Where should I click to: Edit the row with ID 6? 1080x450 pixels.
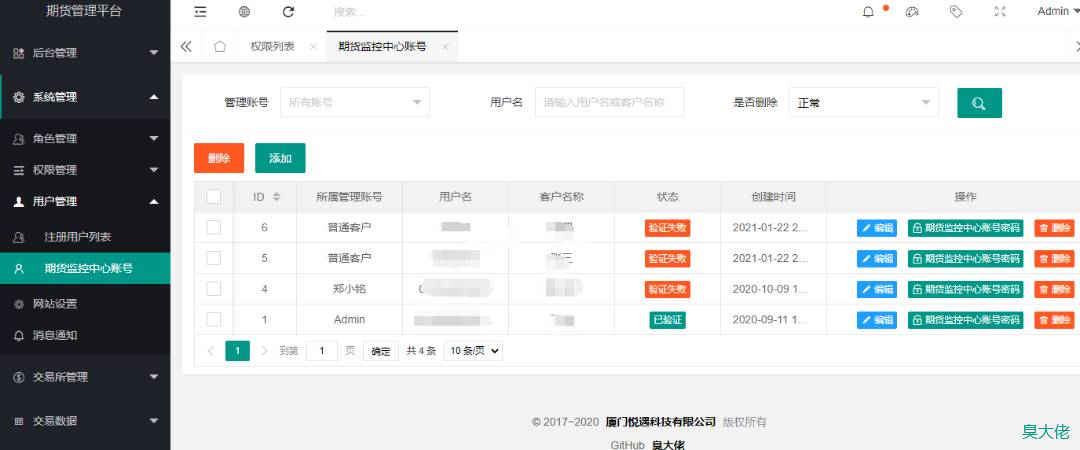[877, 228]
